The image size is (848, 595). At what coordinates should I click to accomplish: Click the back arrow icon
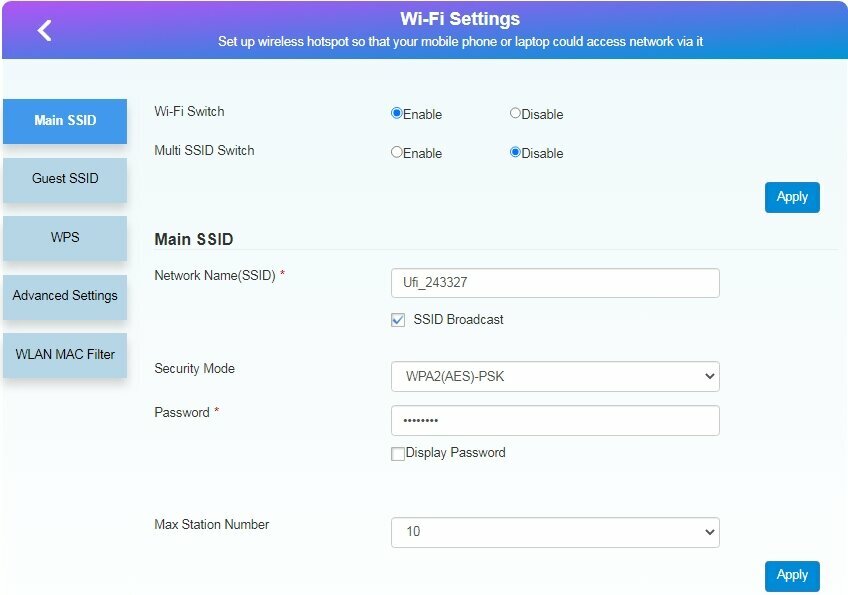pyautogui.click(x=44, y=30)
